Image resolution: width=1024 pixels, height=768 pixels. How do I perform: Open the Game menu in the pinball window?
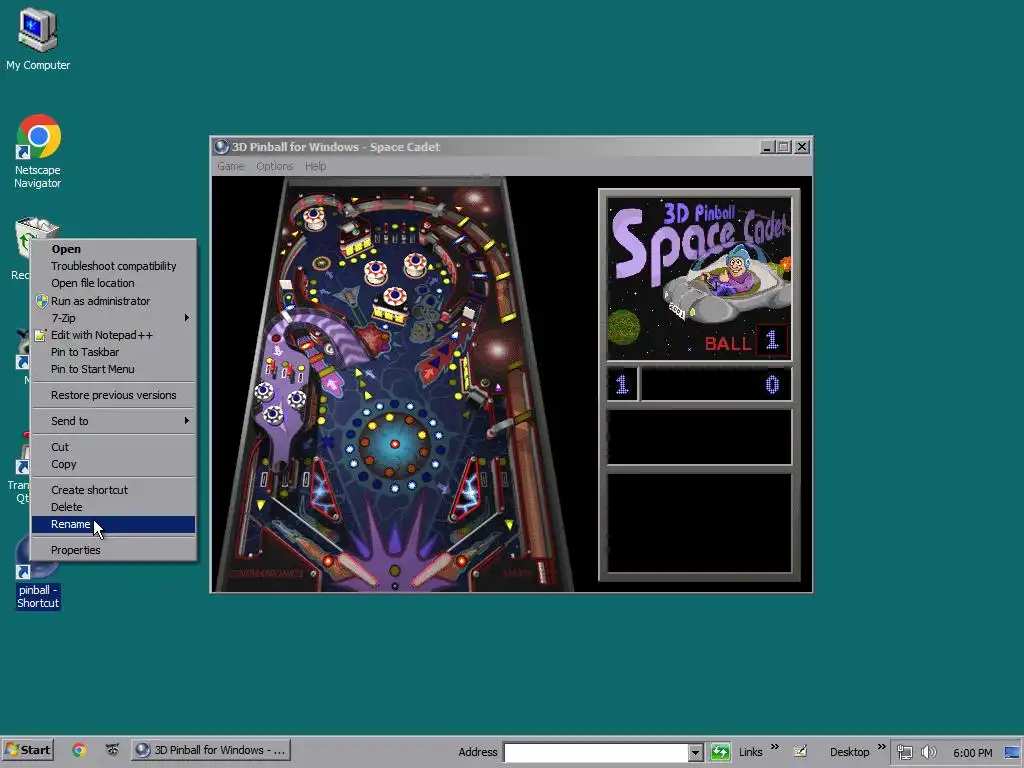(231, 166)
